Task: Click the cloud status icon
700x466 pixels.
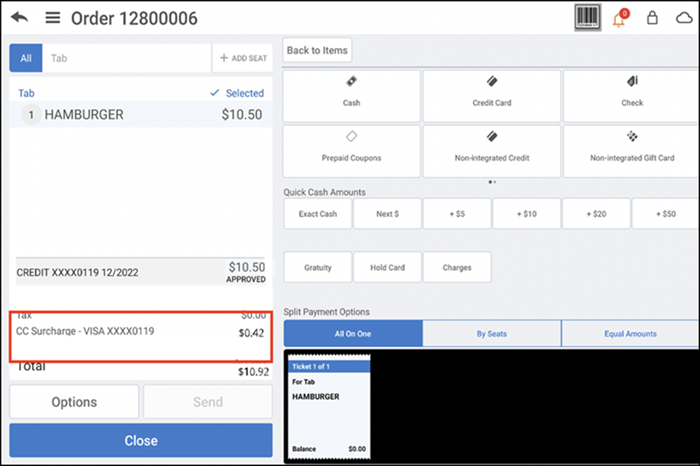Action: 684,19
